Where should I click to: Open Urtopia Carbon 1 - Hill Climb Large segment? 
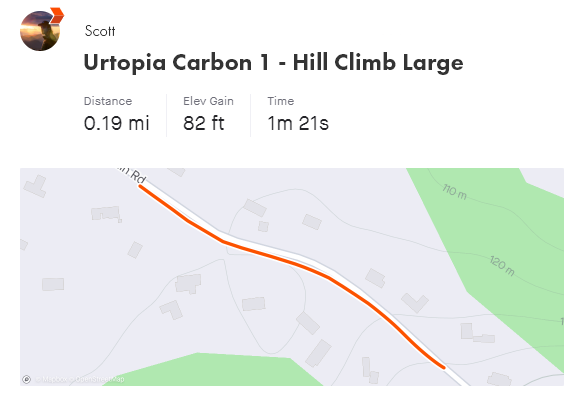[x=273, y=62]
